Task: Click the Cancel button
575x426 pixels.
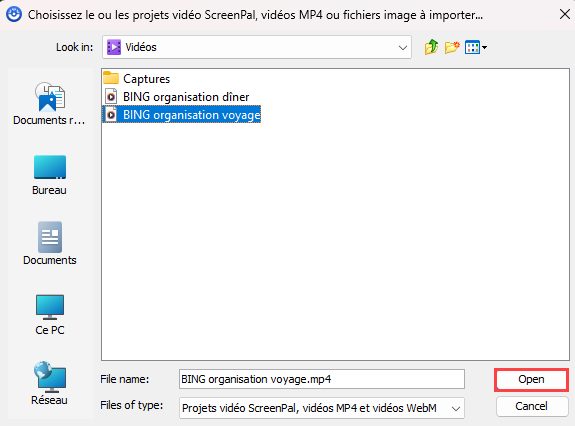Action: (x=531, y=406)
